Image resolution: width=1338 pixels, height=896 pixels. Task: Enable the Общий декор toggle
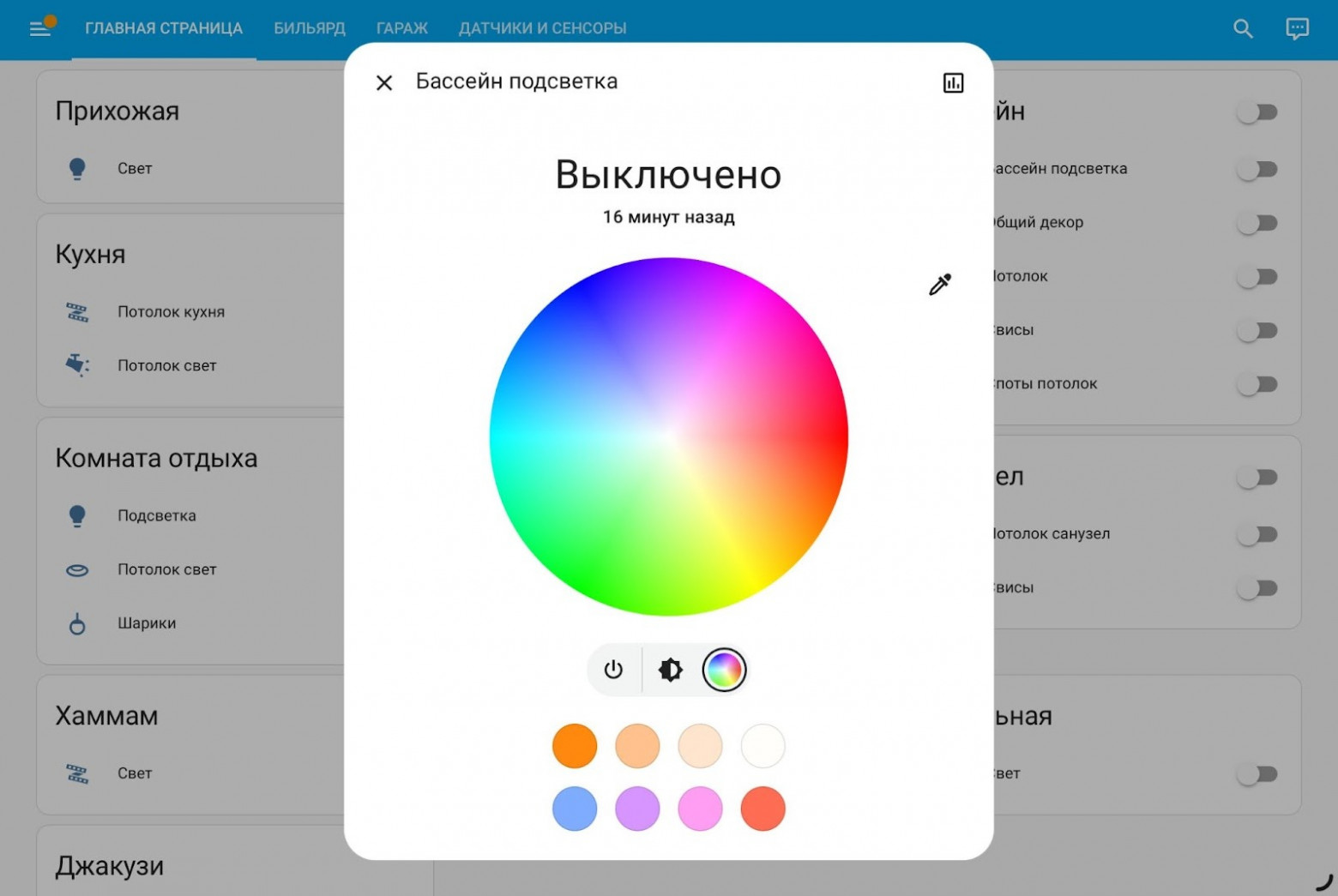[x=1257, y=222]
